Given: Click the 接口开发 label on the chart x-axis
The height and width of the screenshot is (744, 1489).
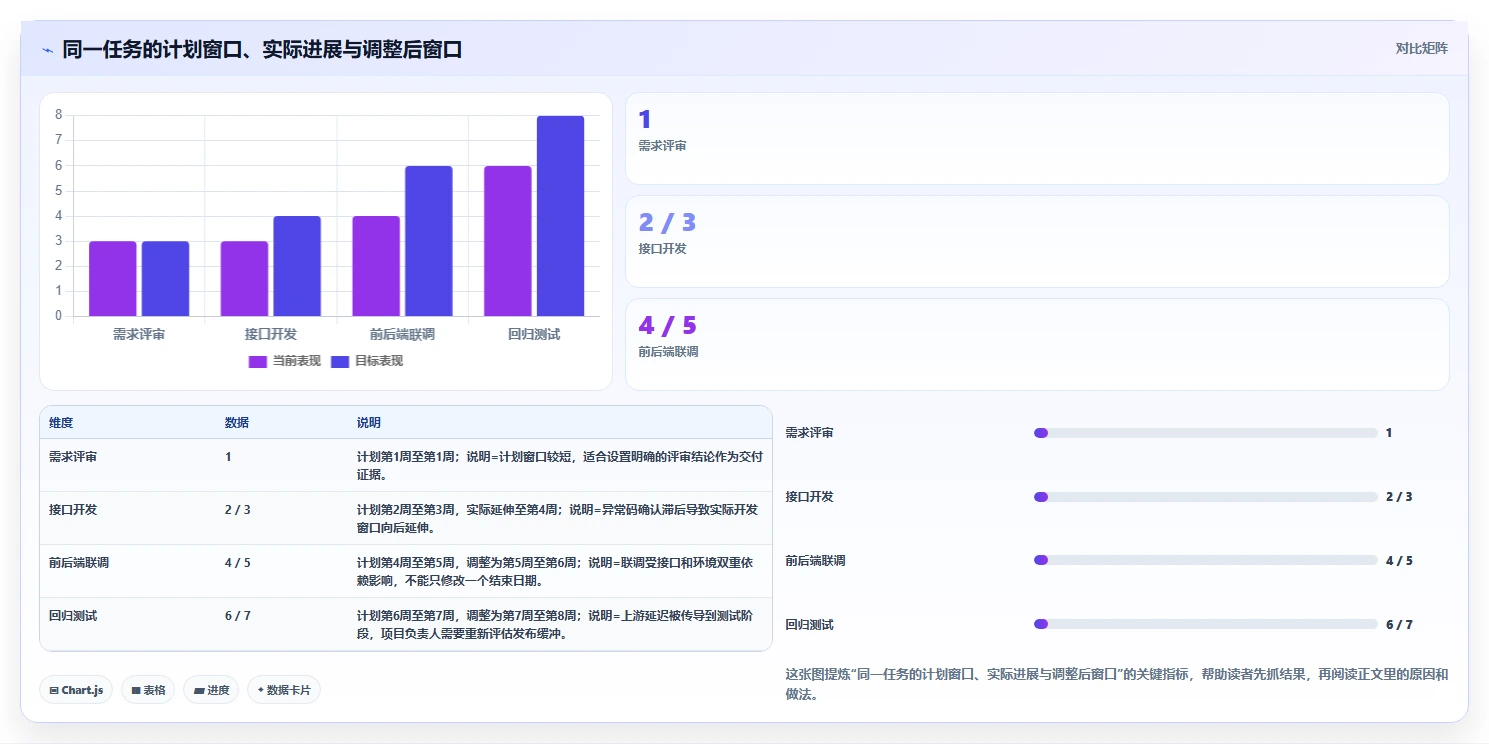Looking at the screenshot, I should (271, 334).
